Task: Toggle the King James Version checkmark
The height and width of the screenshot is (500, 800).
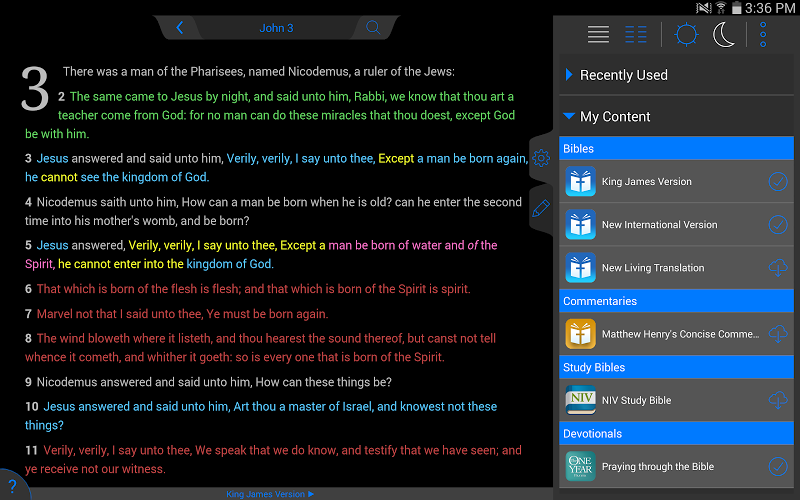Action: point(778,181)
